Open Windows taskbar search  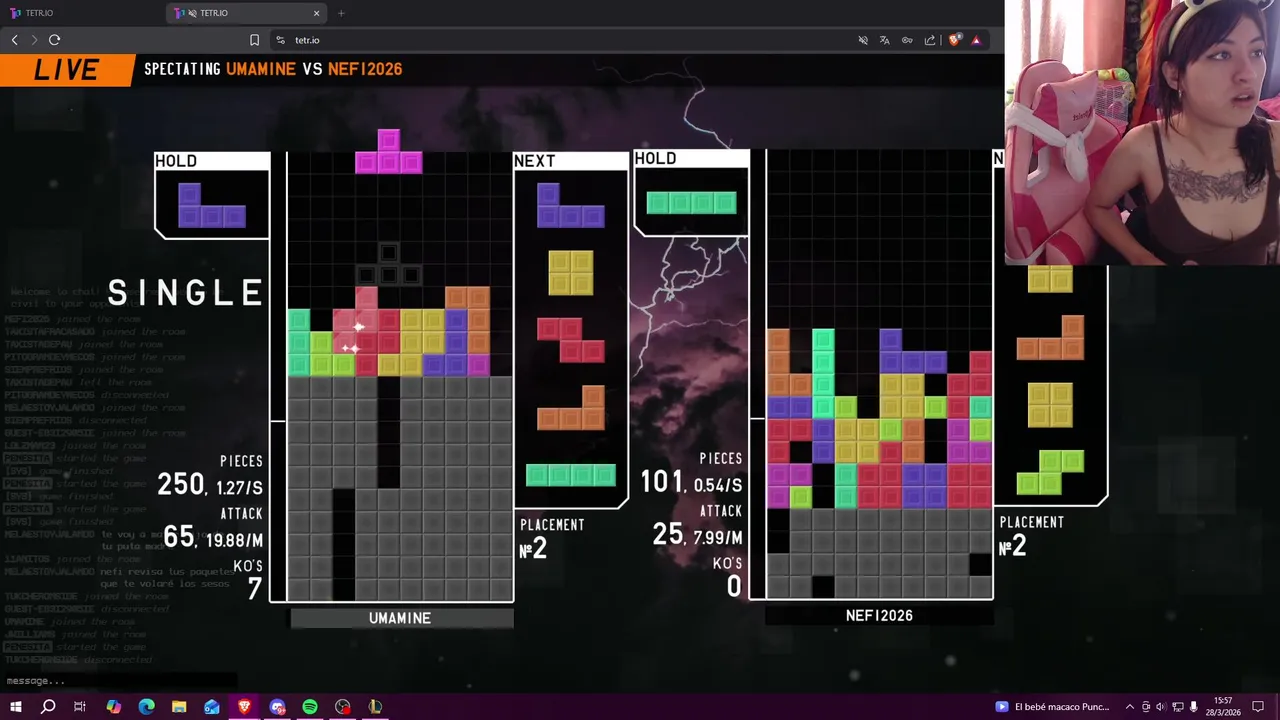48,707
